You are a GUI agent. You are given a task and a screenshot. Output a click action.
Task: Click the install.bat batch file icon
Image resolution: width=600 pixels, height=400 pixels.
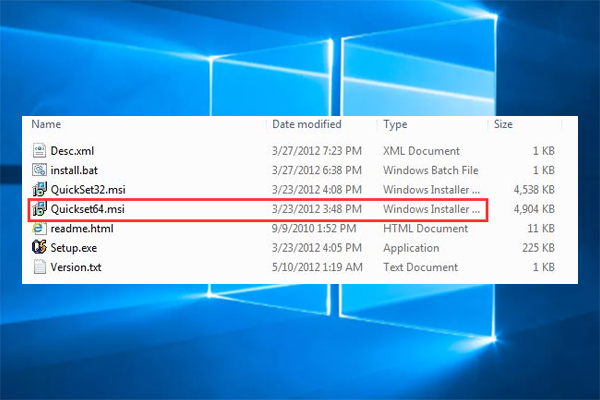pyautogui.click(x=39, y=170)
